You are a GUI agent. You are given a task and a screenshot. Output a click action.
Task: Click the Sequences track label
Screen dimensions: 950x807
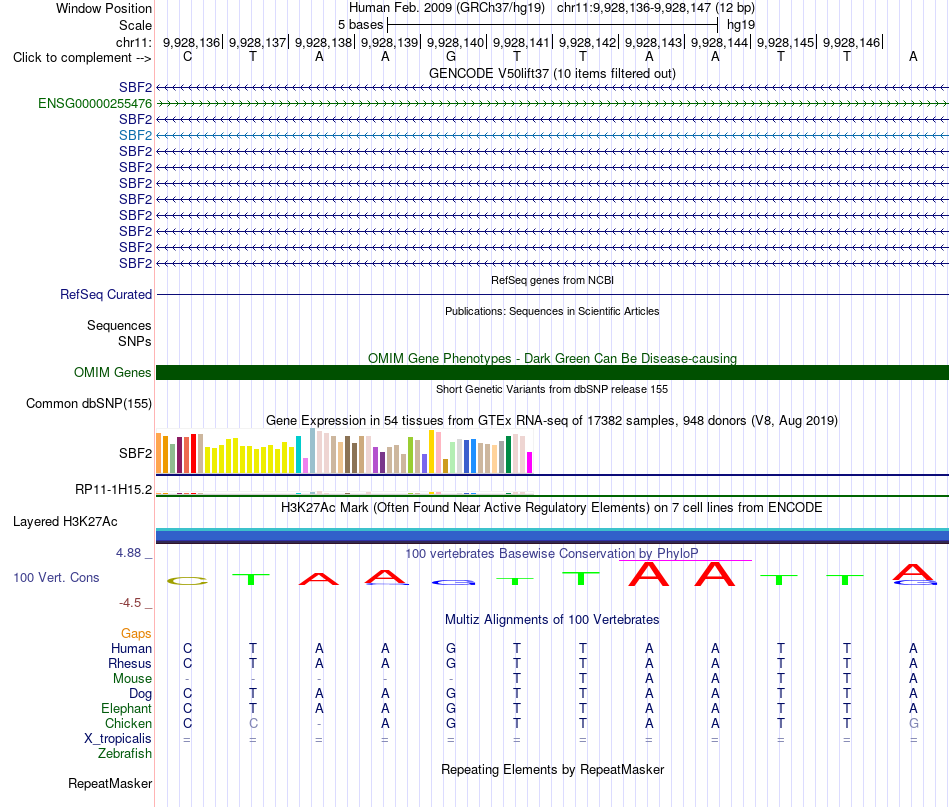(x=119, y=325)
